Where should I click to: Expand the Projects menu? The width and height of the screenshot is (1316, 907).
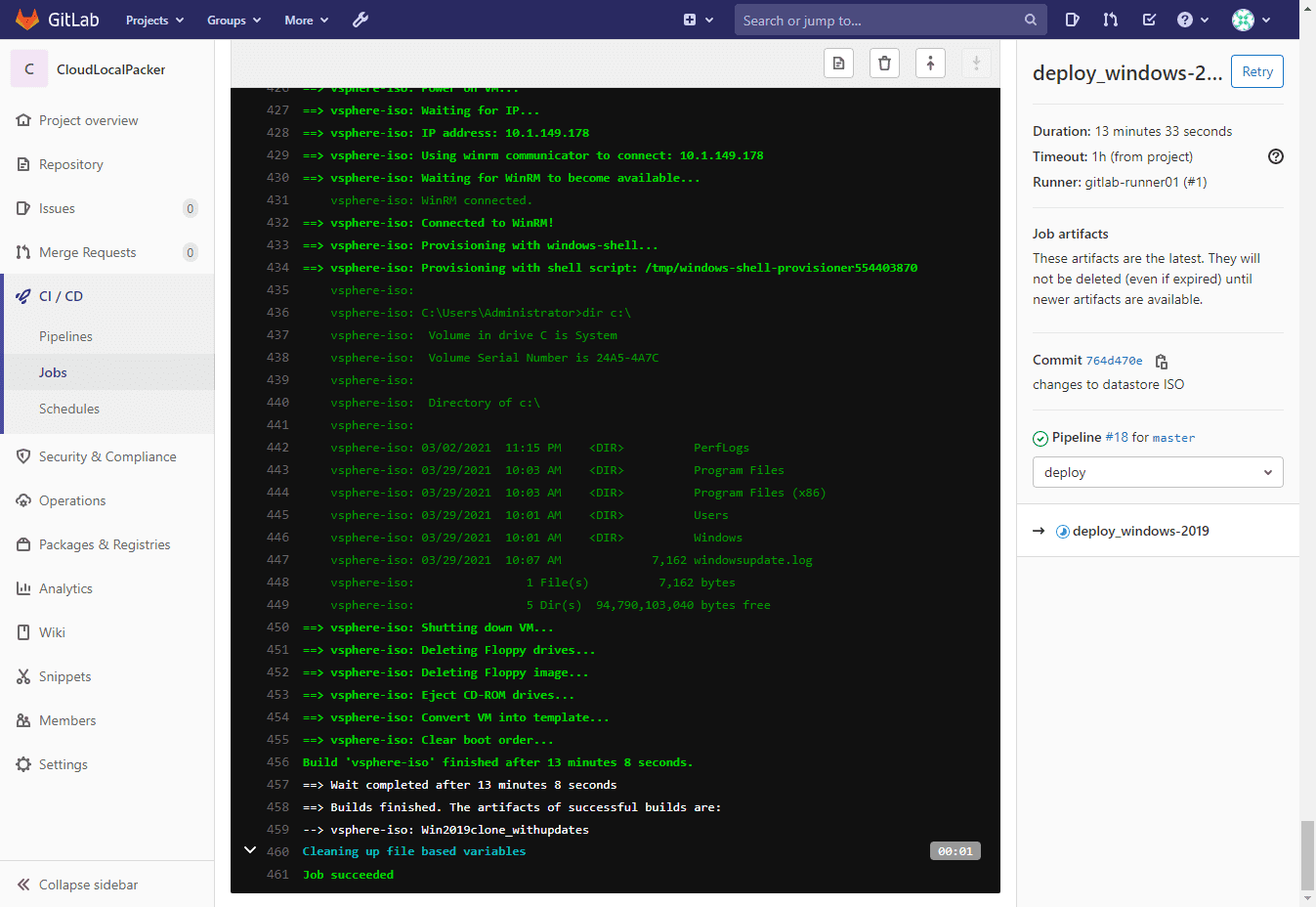[x=154, y=20]
